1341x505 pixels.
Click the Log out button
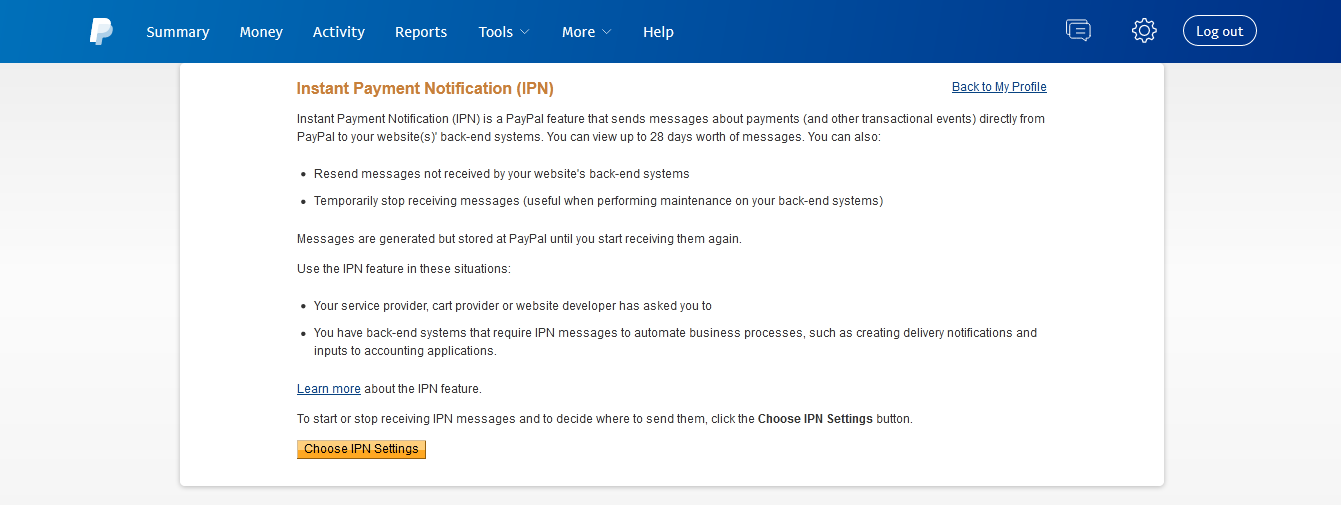(1219, 31)
